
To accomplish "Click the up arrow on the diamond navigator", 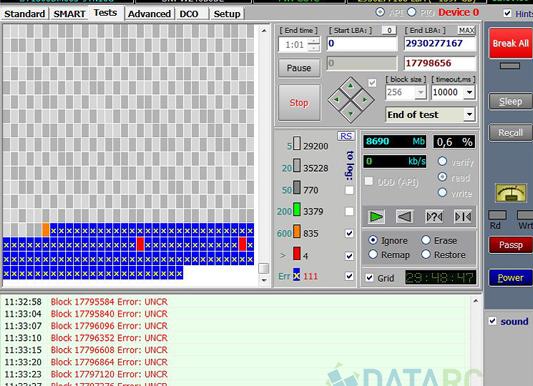I will 350,87.
